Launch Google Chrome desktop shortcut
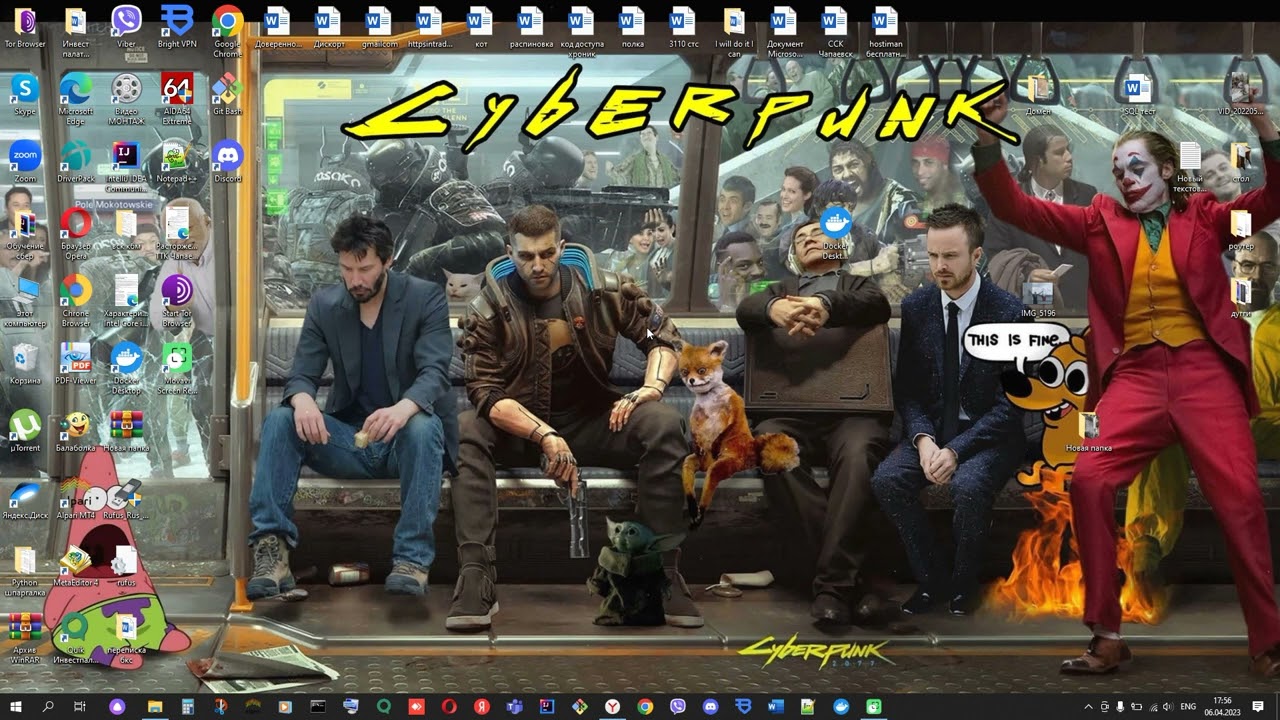1280x720 pixels. click(x=227, y=32)
